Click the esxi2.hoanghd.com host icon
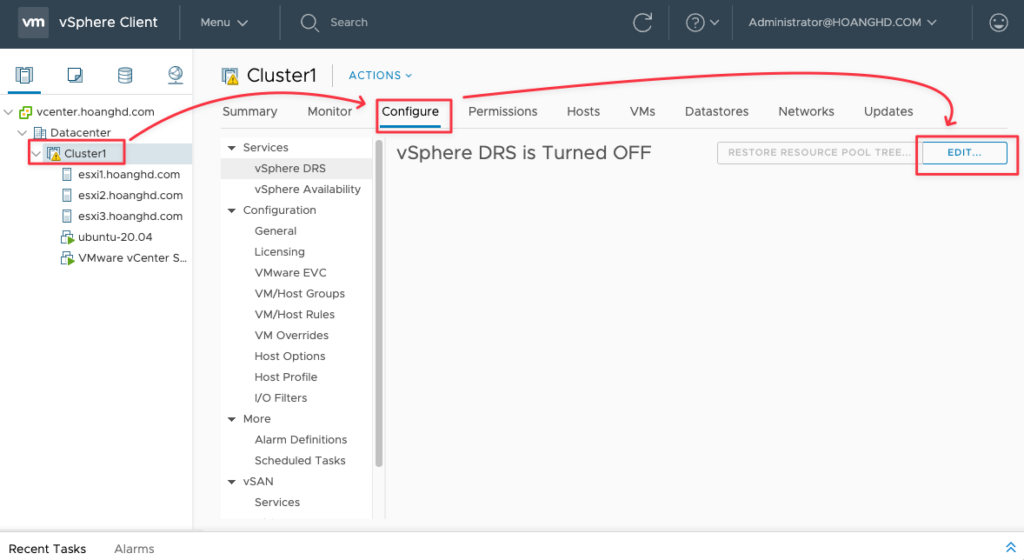 [67, 195]
